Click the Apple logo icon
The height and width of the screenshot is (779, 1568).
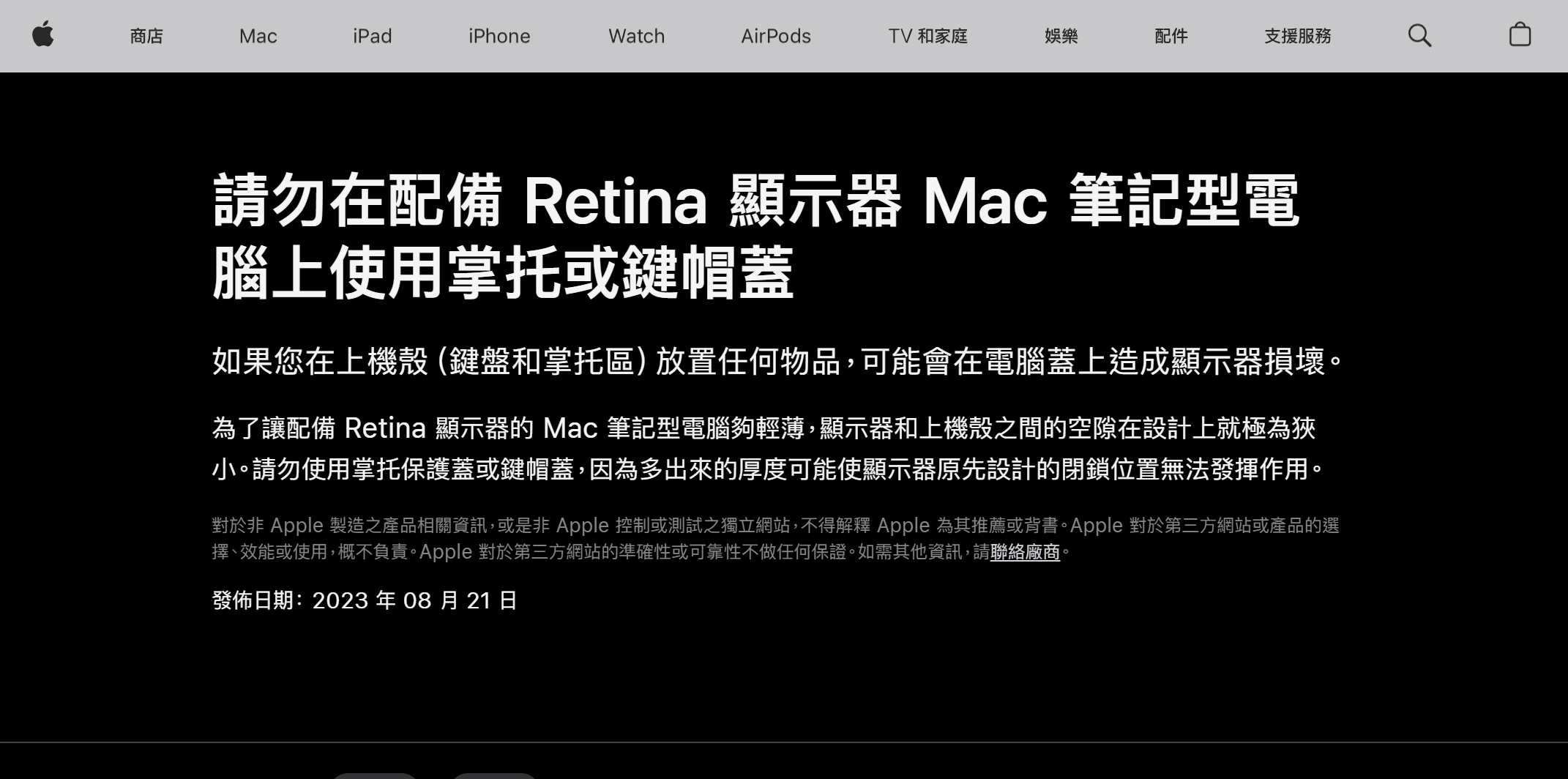tap(43, 35)
